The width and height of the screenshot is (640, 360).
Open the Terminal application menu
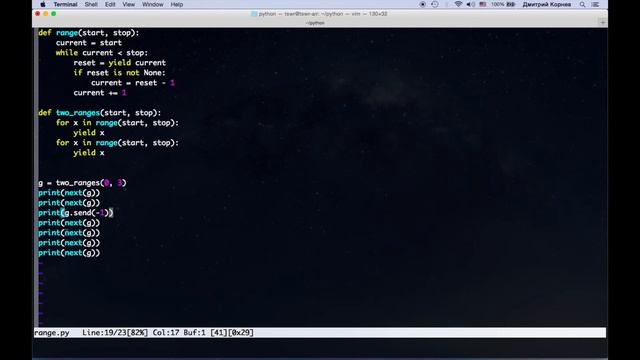tap(65, 4)
